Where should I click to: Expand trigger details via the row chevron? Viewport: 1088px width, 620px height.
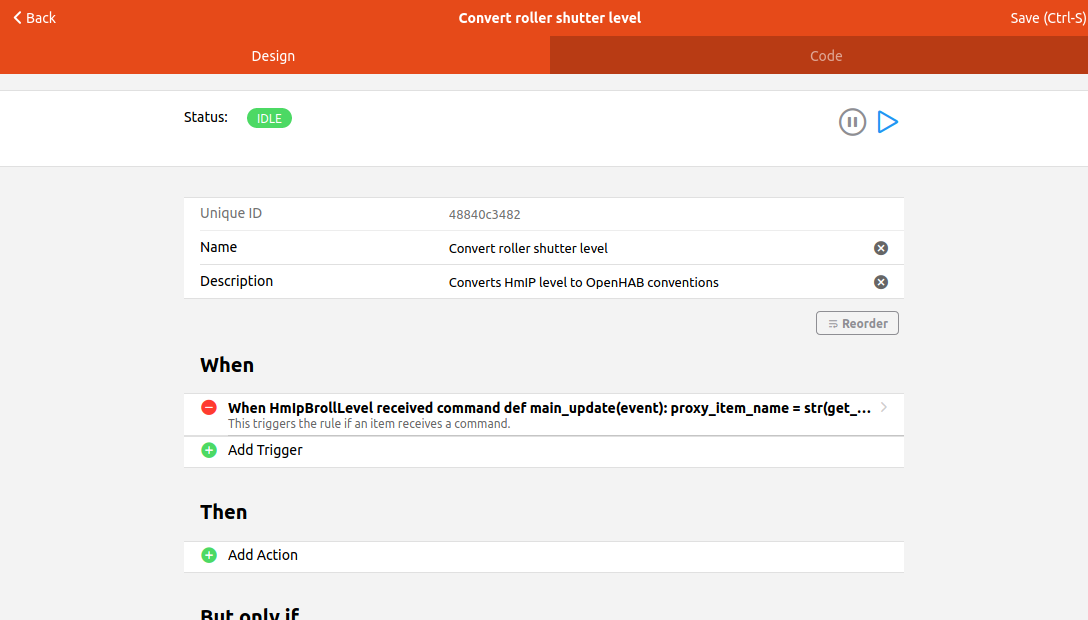884,408
